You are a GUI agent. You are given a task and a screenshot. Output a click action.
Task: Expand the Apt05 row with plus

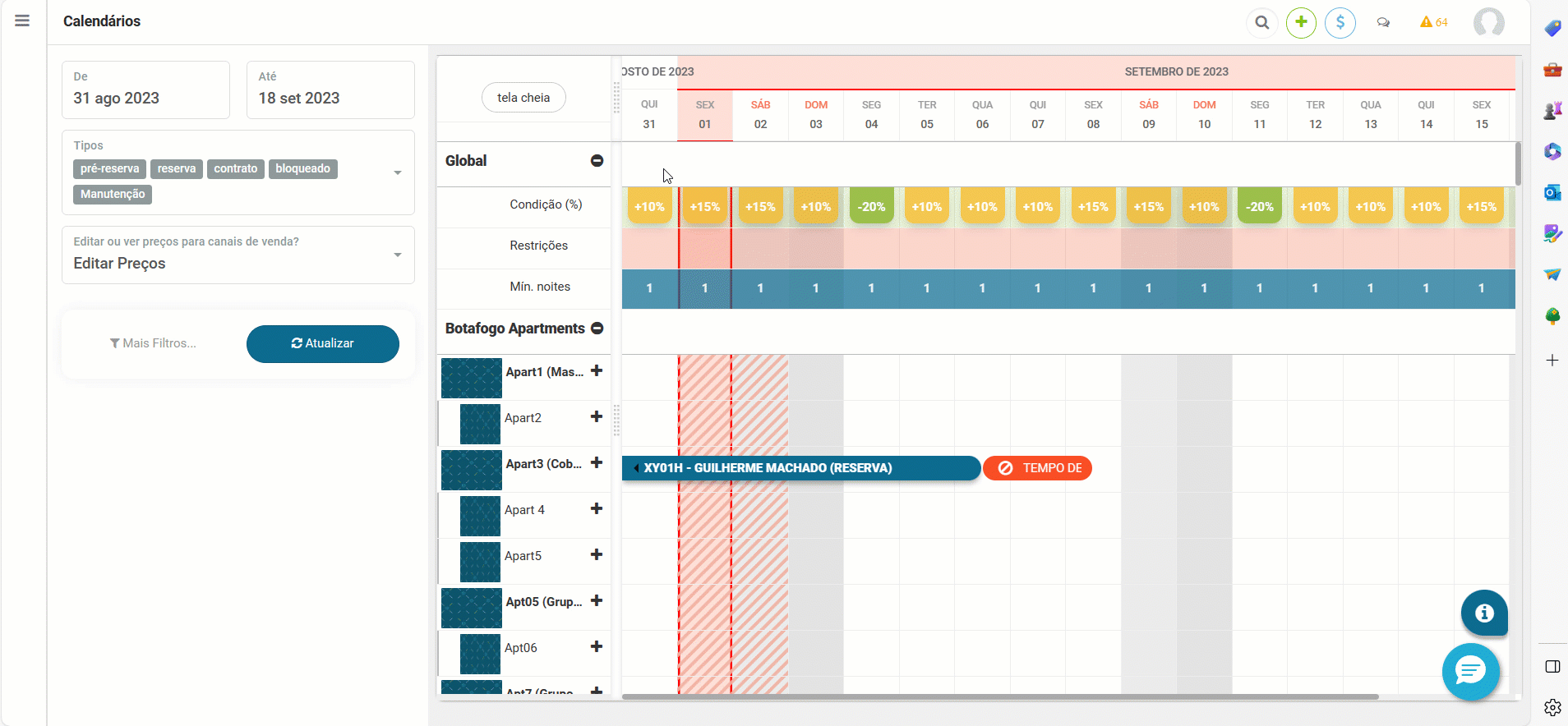point(597,601)
